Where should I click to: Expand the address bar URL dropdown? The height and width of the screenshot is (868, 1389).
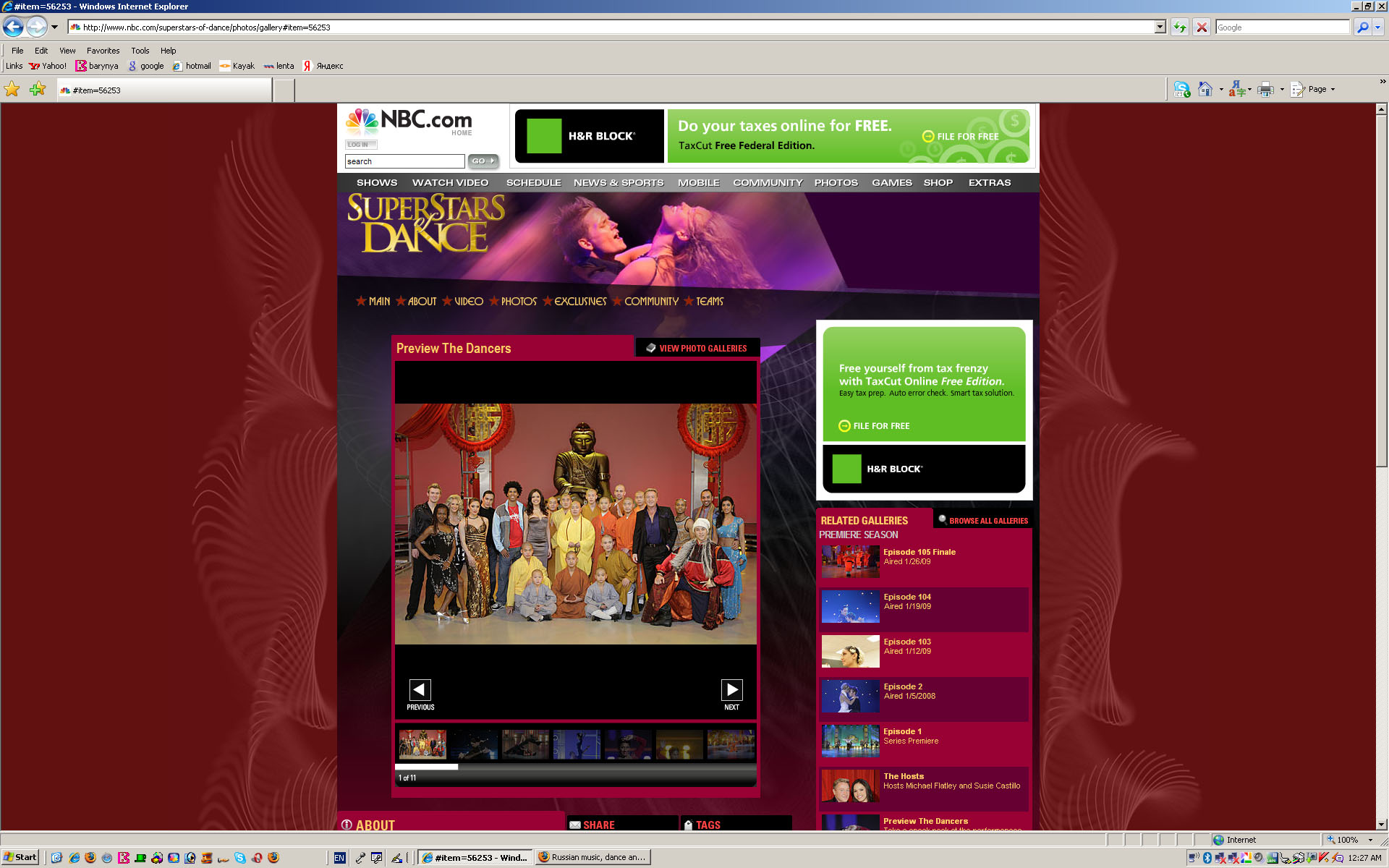1160,27
